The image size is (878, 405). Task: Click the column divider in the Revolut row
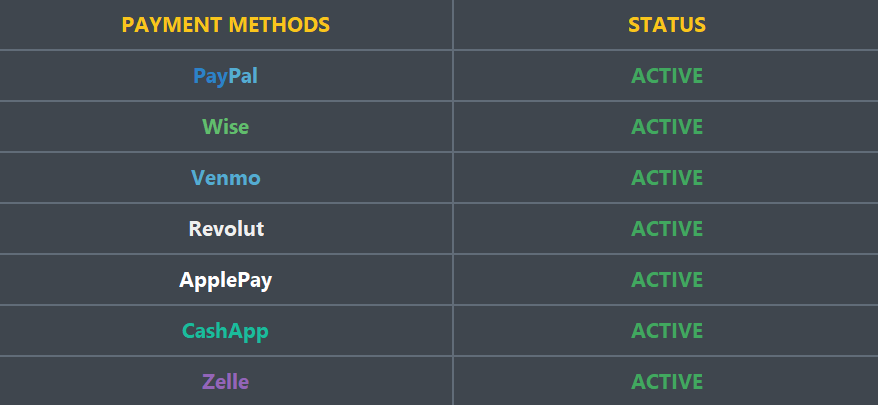click(453, 229)
